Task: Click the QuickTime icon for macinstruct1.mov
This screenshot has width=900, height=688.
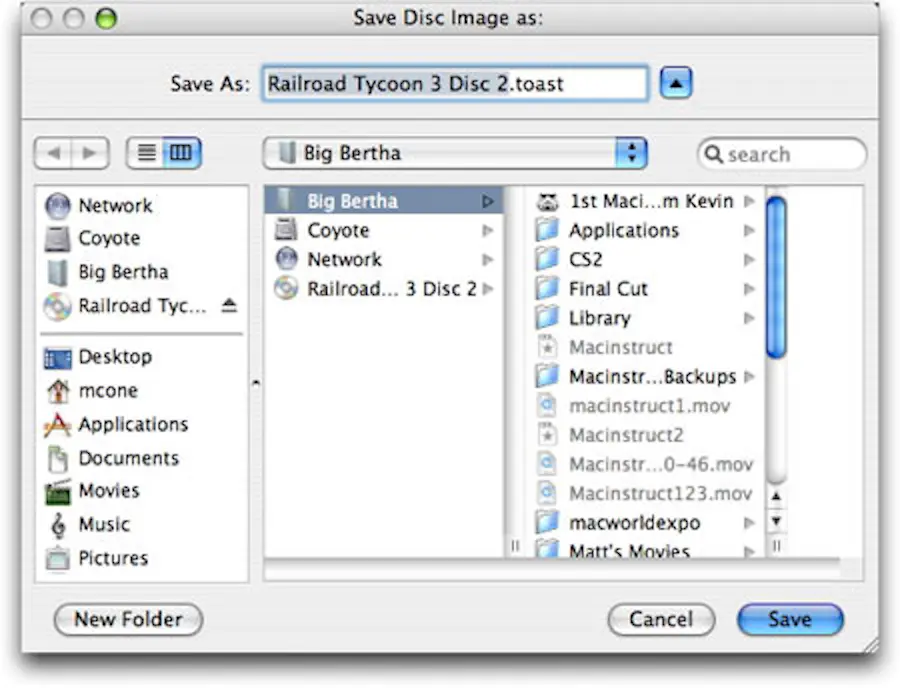Action: [547, 406]
